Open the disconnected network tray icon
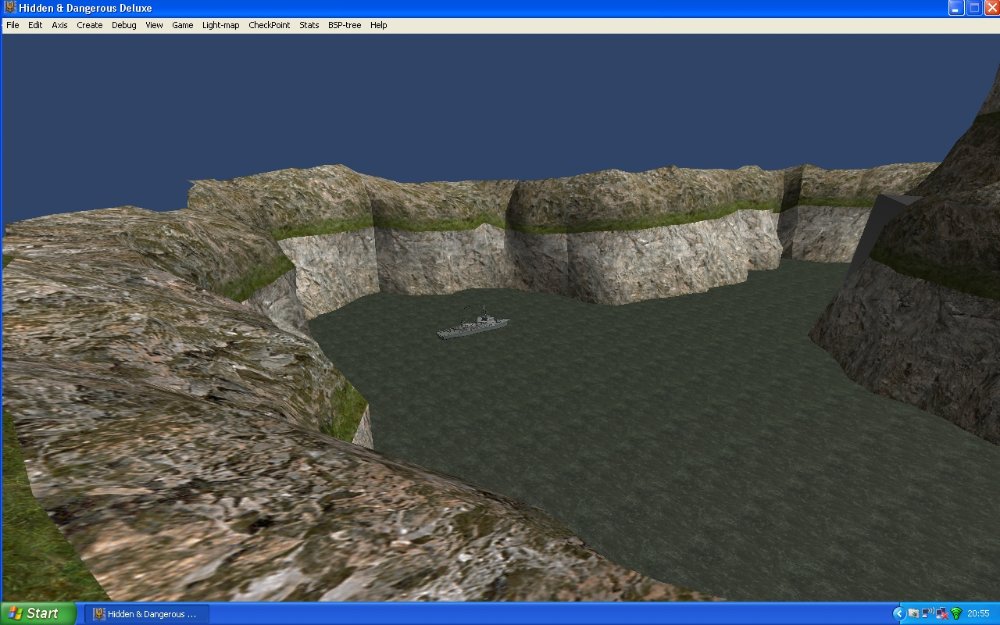 [942, 614]
